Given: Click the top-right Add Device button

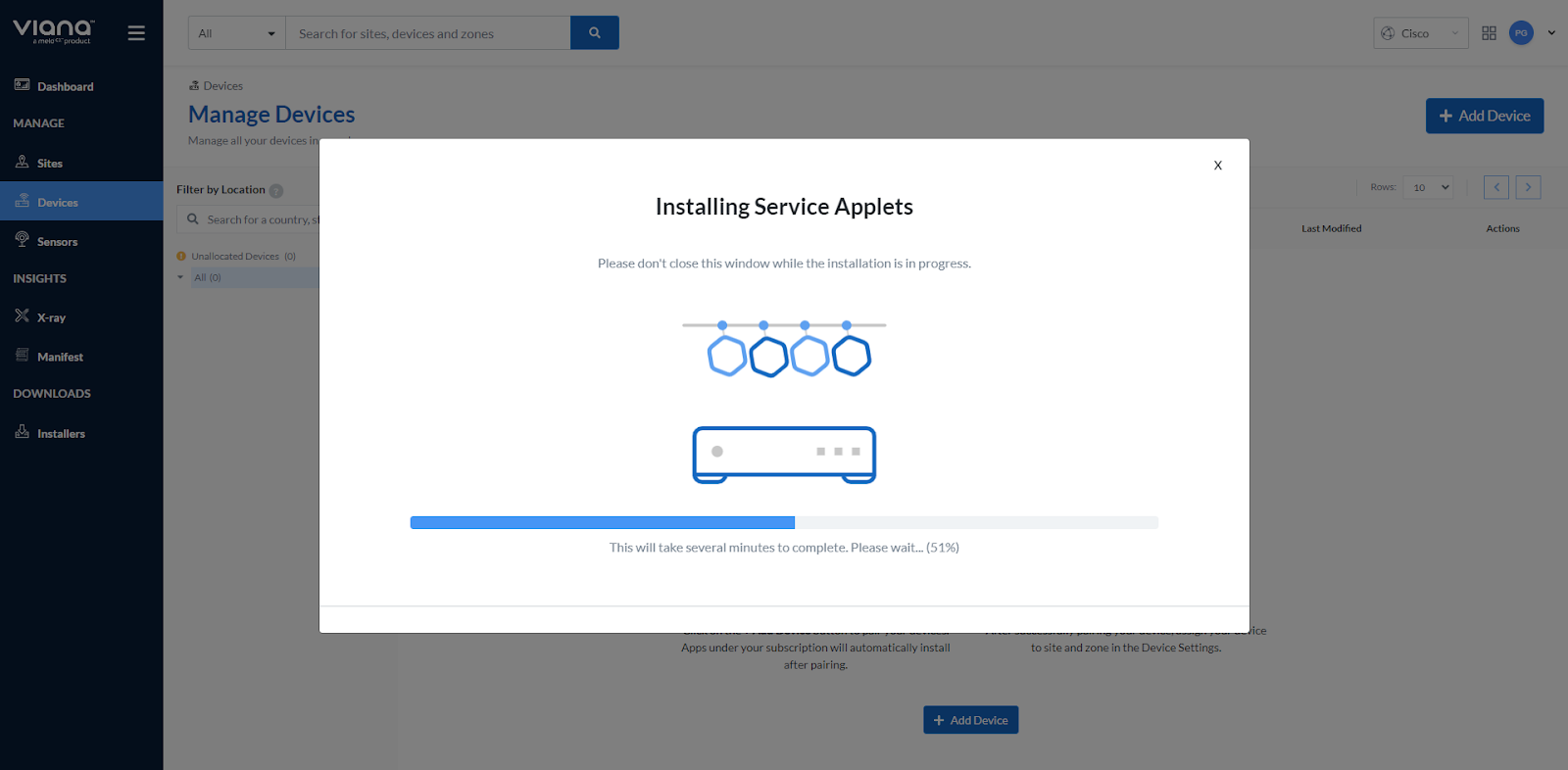Looking at the screenshot, I should click(1484, 116).
